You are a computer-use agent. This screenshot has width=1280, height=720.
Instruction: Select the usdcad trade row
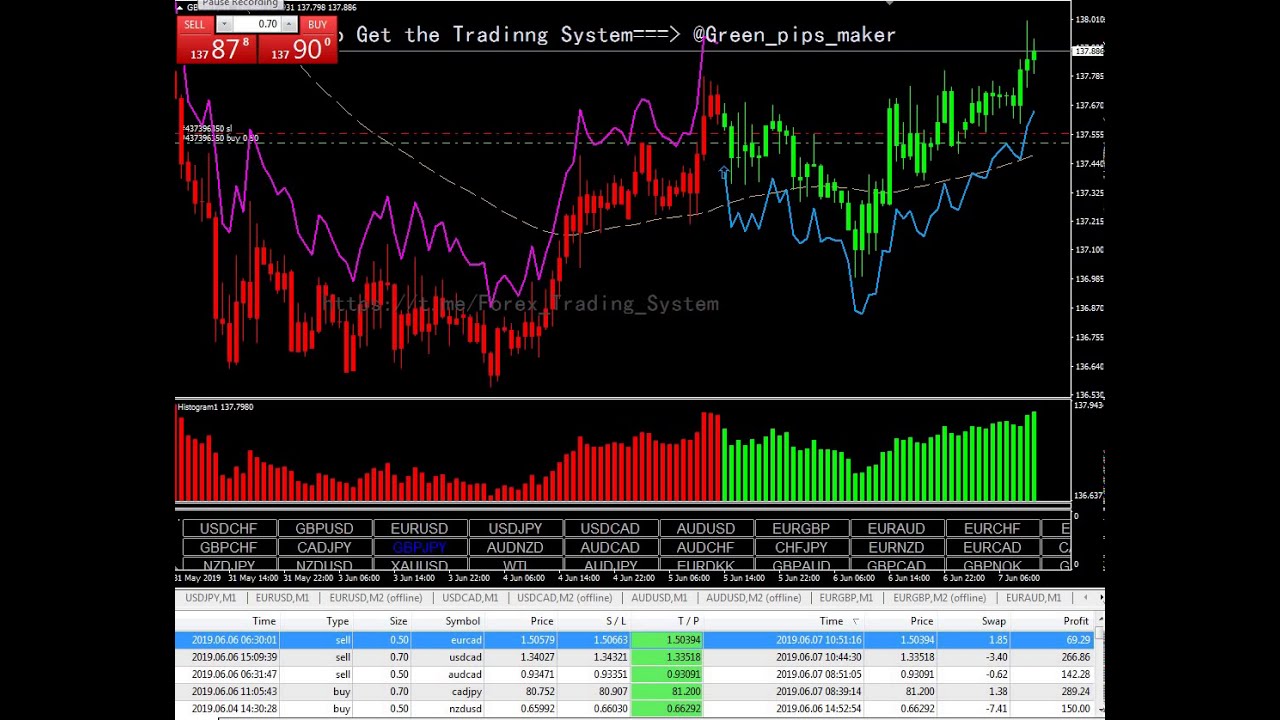point(636,657)
